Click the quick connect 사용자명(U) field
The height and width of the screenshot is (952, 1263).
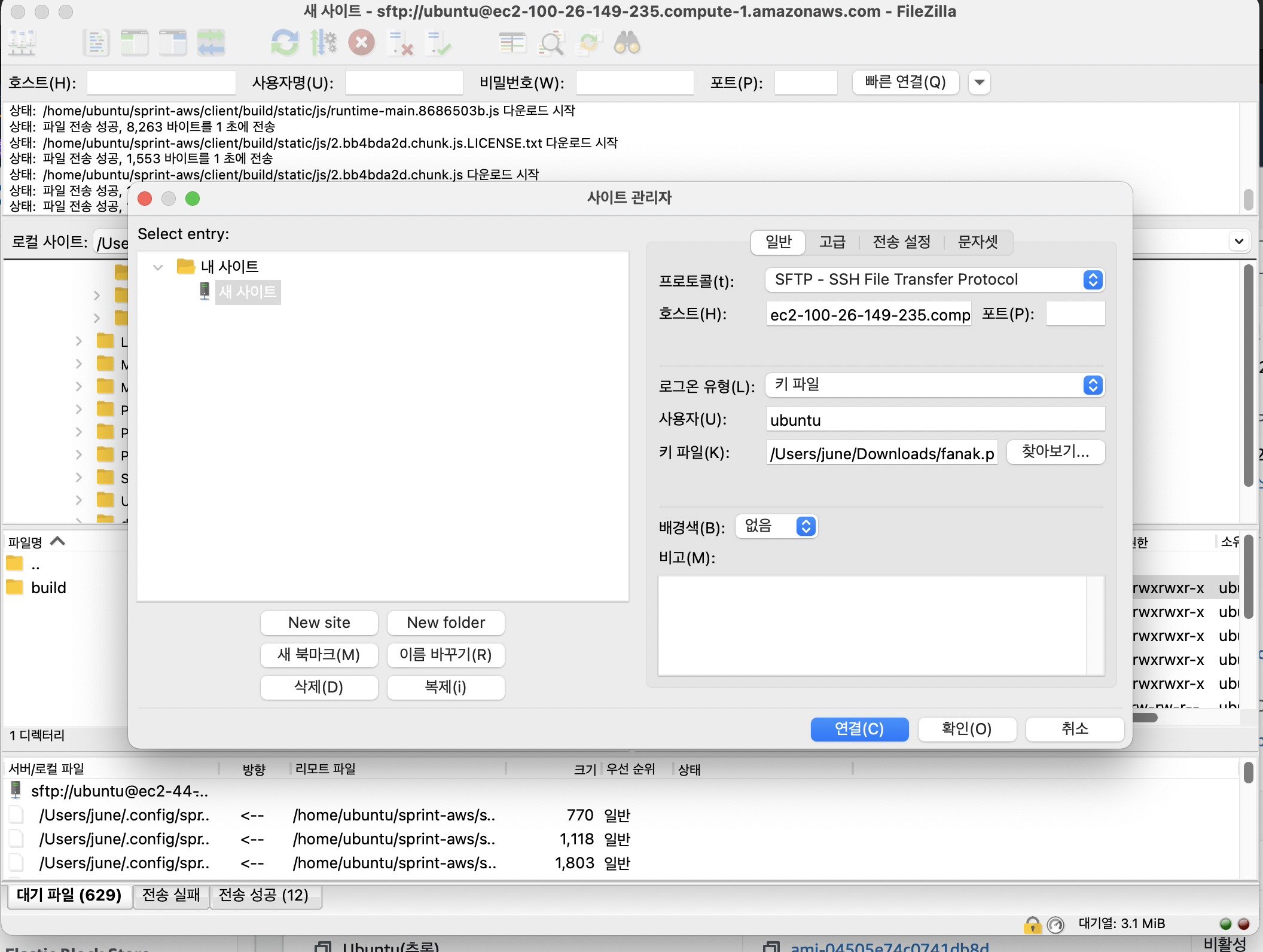tap(404, 83)
